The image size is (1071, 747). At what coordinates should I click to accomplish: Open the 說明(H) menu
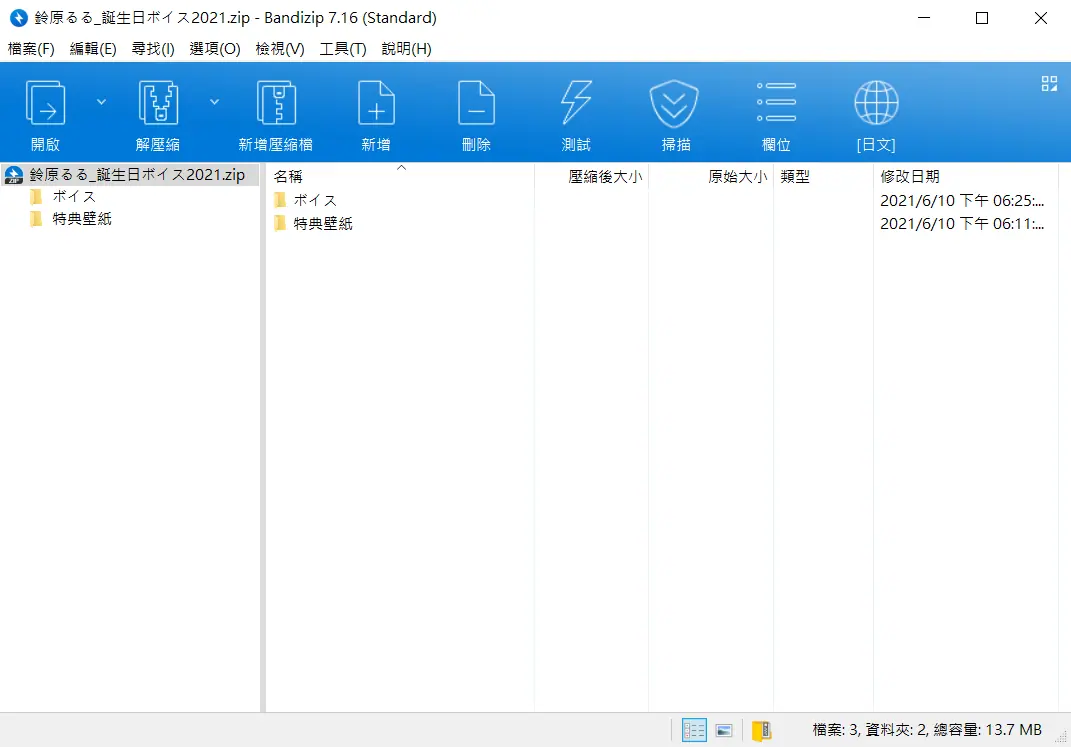pos(406,48)
